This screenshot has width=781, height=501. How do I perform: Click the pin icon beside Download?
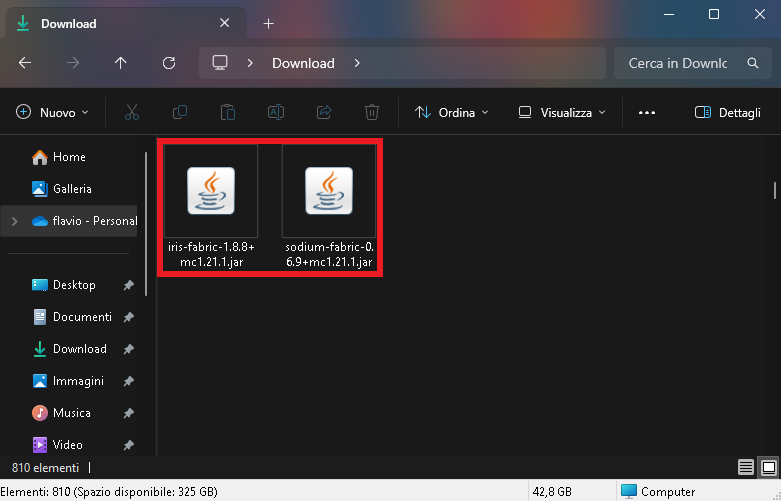(129, 349)
